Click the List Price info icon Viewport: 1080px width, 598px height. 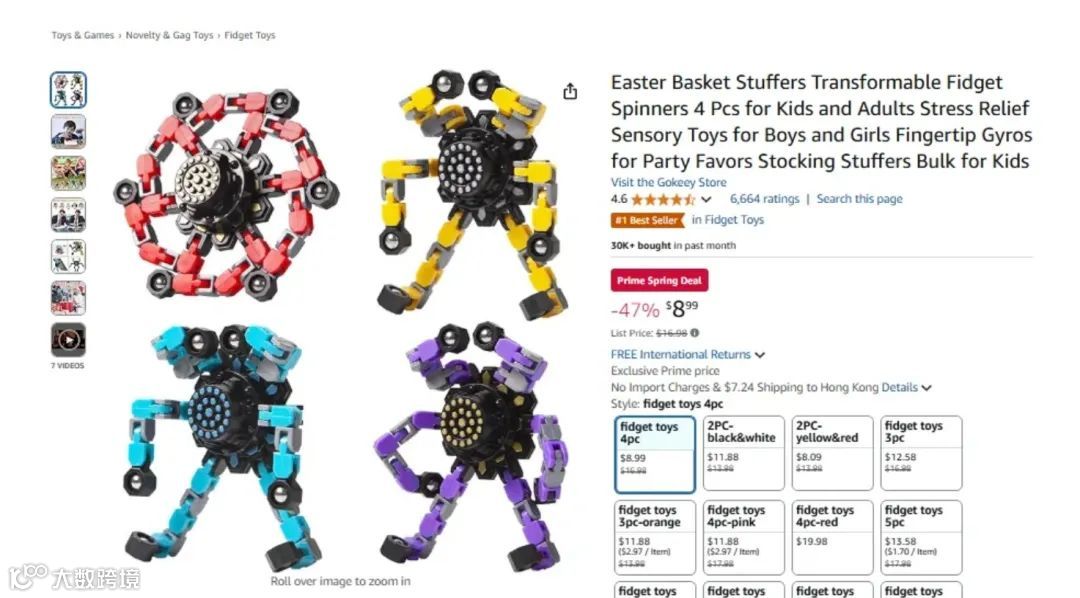coord(694,333)
